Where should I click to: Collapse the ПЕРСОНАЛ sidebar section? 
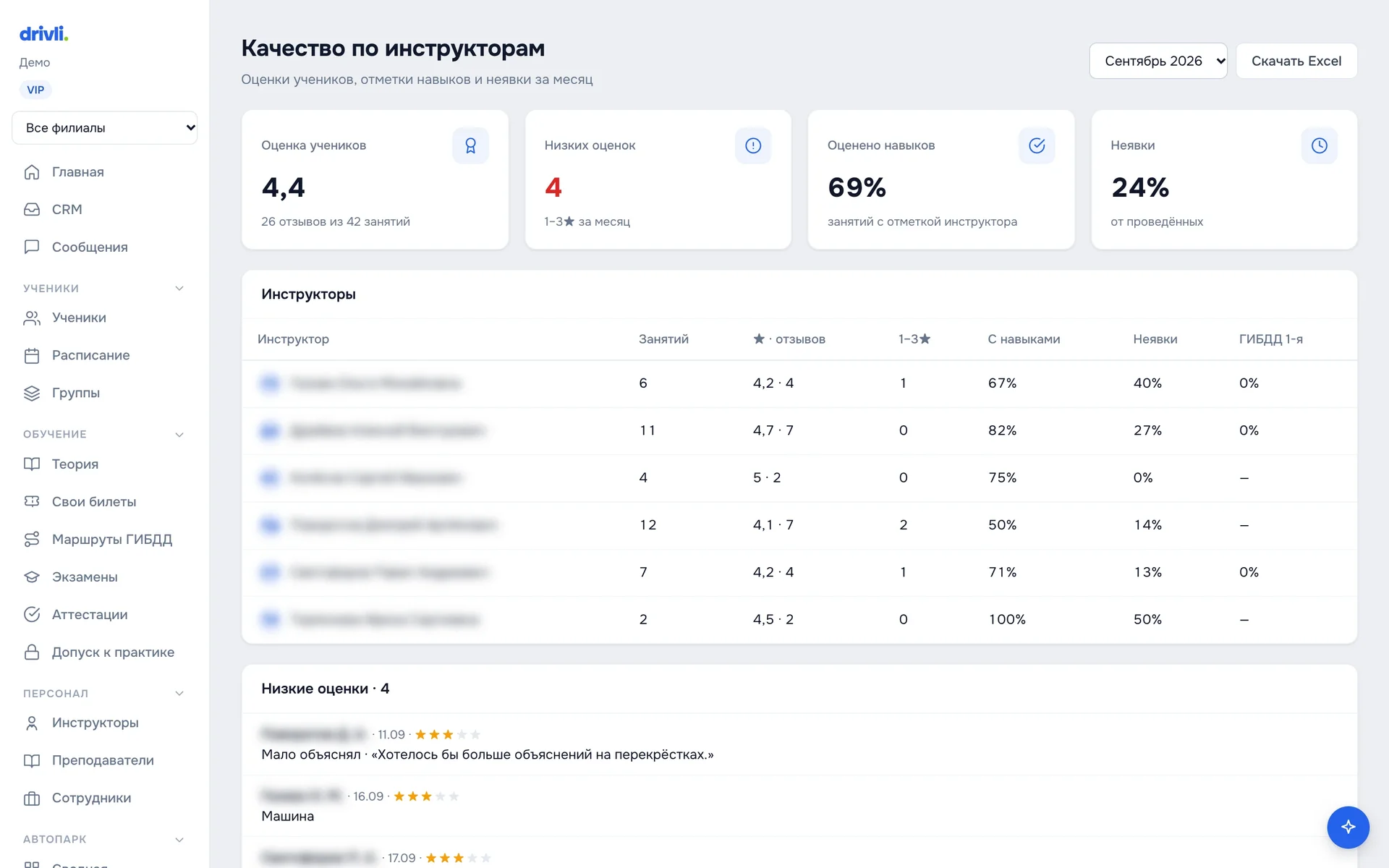click(179, 694)
